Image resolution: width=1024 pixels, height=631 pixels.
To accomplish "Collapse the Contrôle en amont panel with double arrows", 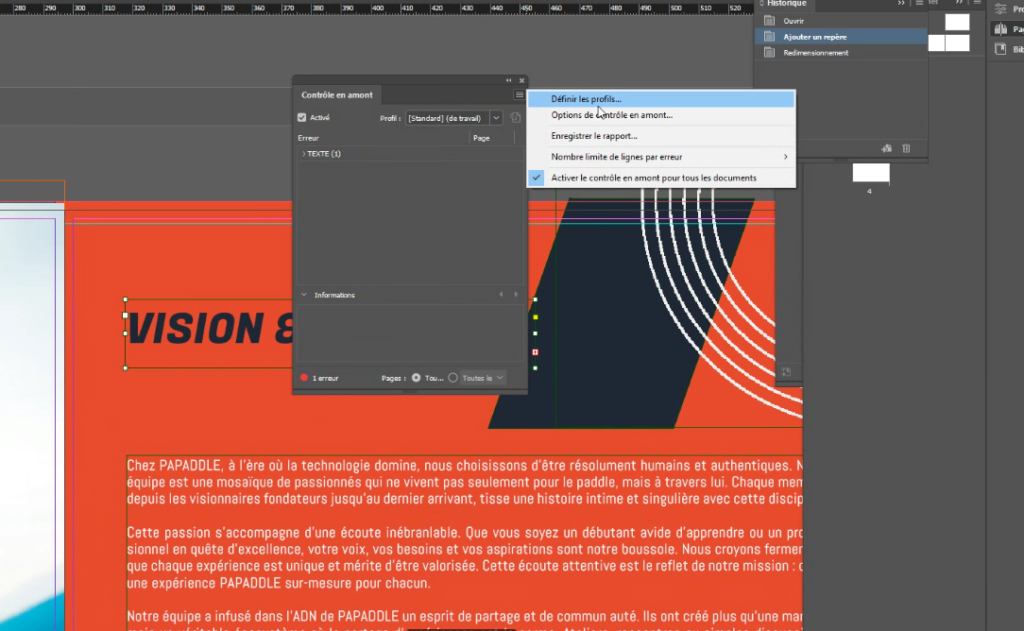I will [509, 80].
